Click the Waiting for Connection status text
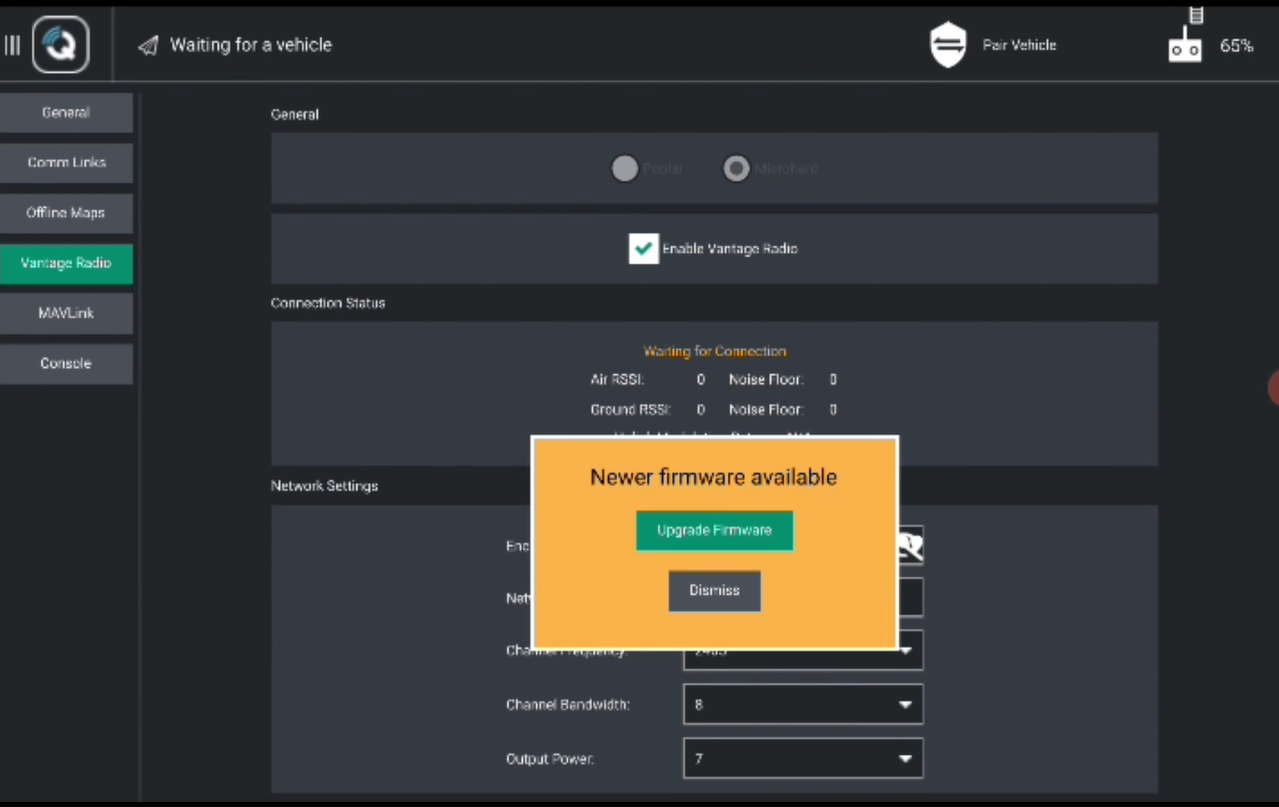Image resolution: width=1279 pixels, height=807 pixels. pos(715,352)
